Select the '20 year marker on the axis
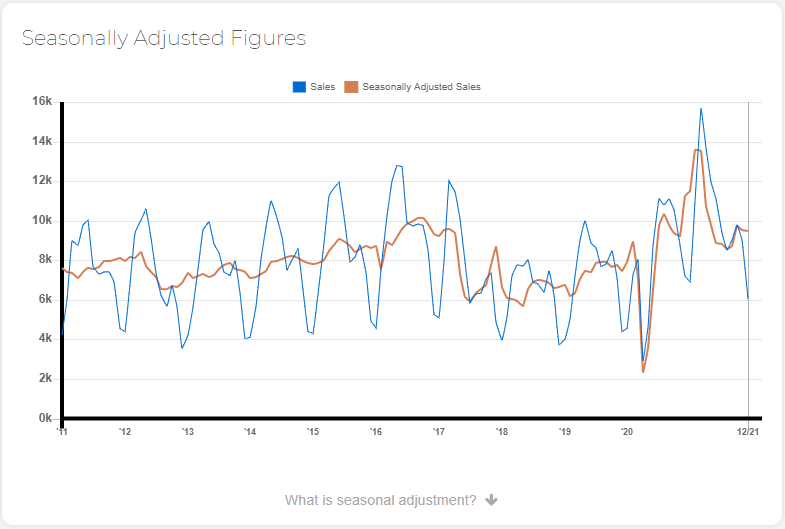The height and width of the screenshot is (529, 785). pyautogui.click(x=627, y=431)
